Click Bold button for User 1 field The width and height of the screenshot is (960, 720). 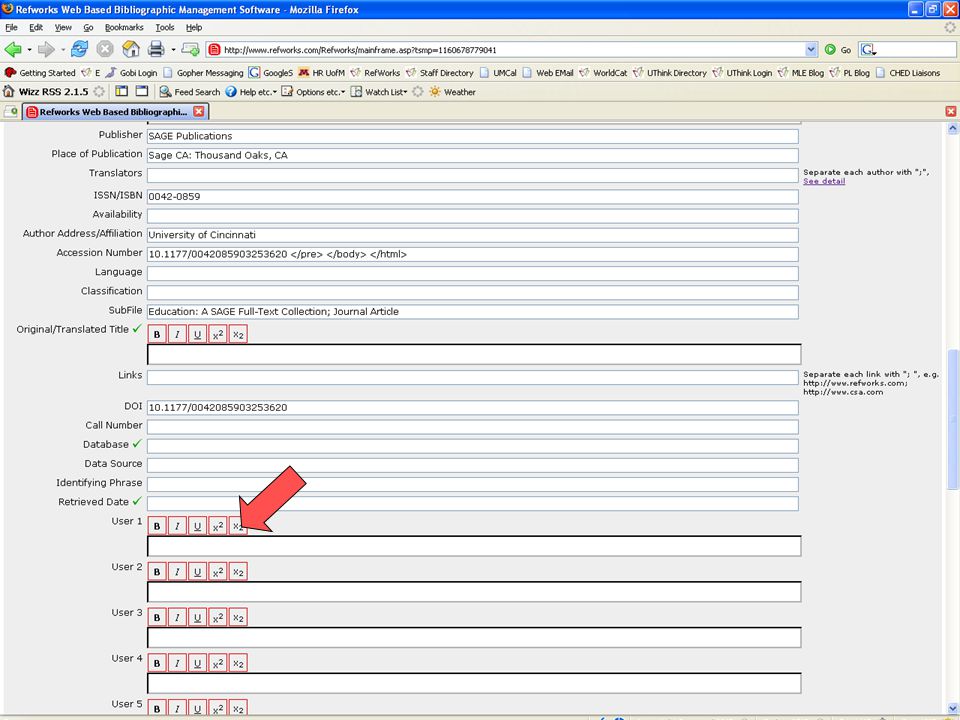[157, 526]
